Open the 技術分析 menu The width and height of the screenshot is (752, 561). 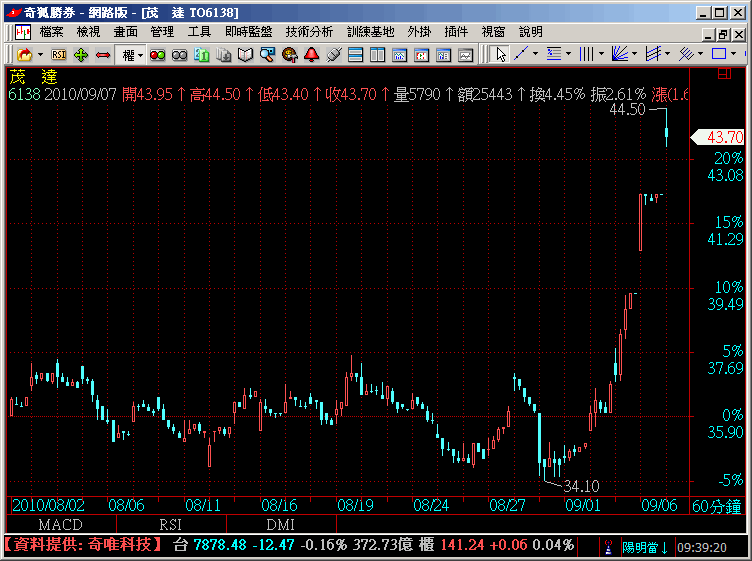[x=308, y=32]
